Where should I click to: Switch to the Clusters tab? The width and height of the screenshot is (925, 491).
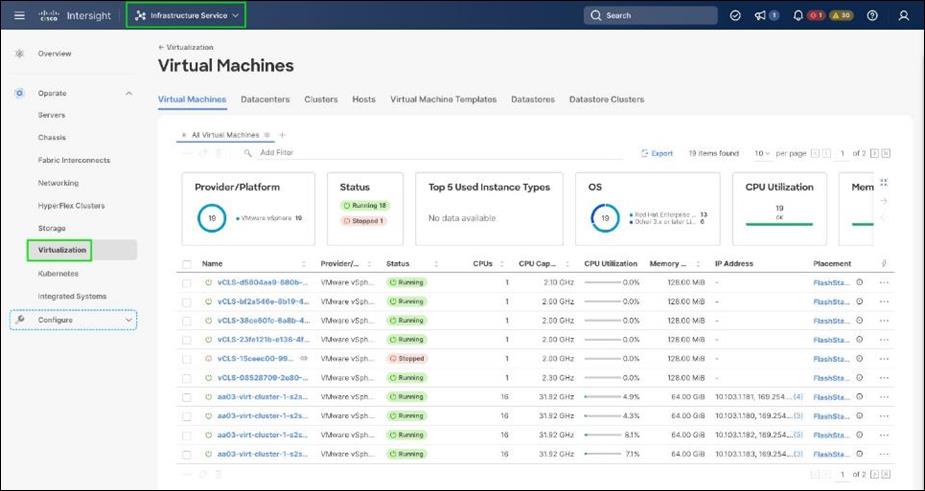click(321, 100)
